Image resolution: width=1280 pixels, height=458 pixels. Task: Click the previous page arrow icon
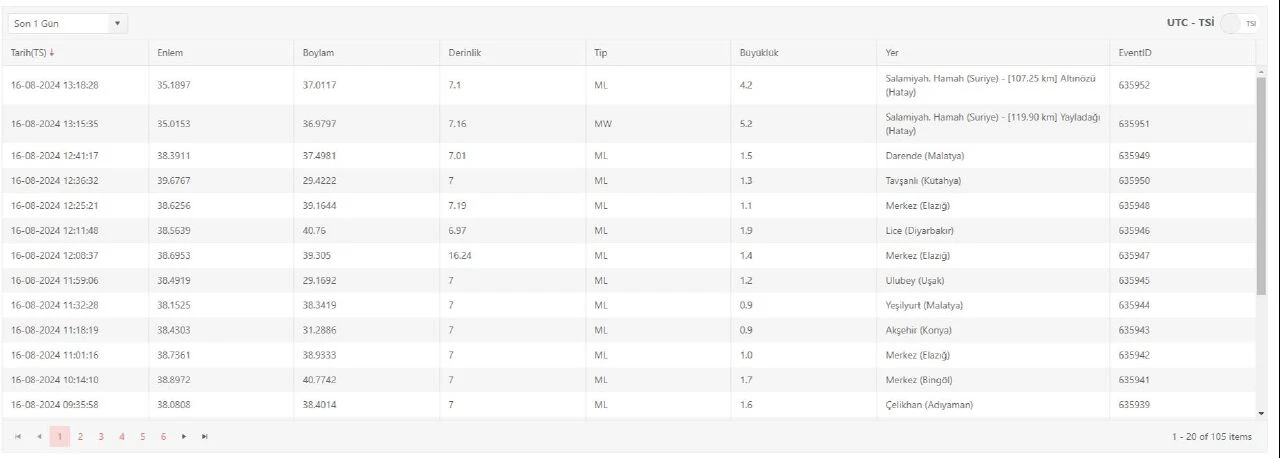point(39,437)
